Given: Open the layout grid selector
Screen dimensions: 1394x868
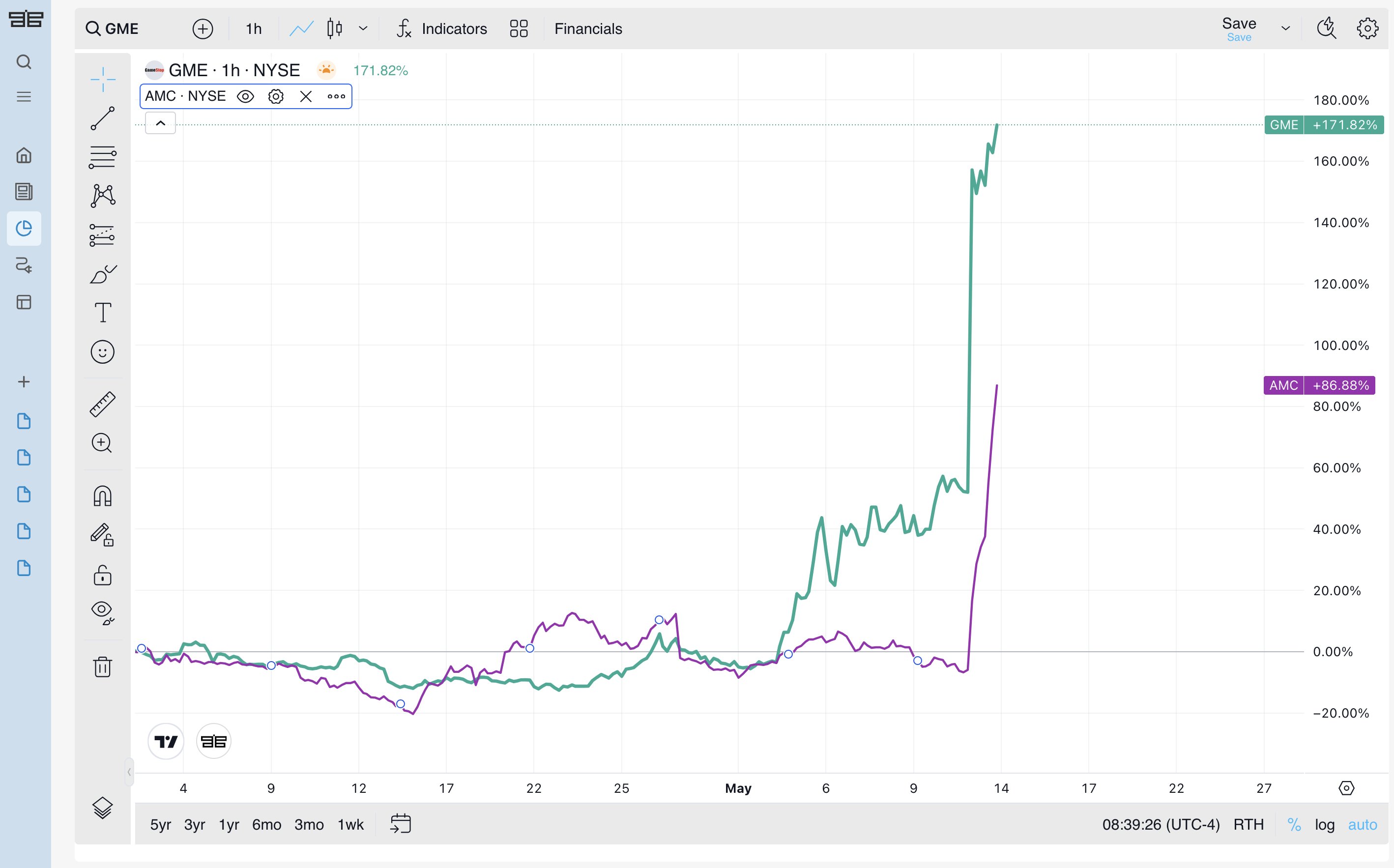Looking at the screenshot, I should coord(519,29).
